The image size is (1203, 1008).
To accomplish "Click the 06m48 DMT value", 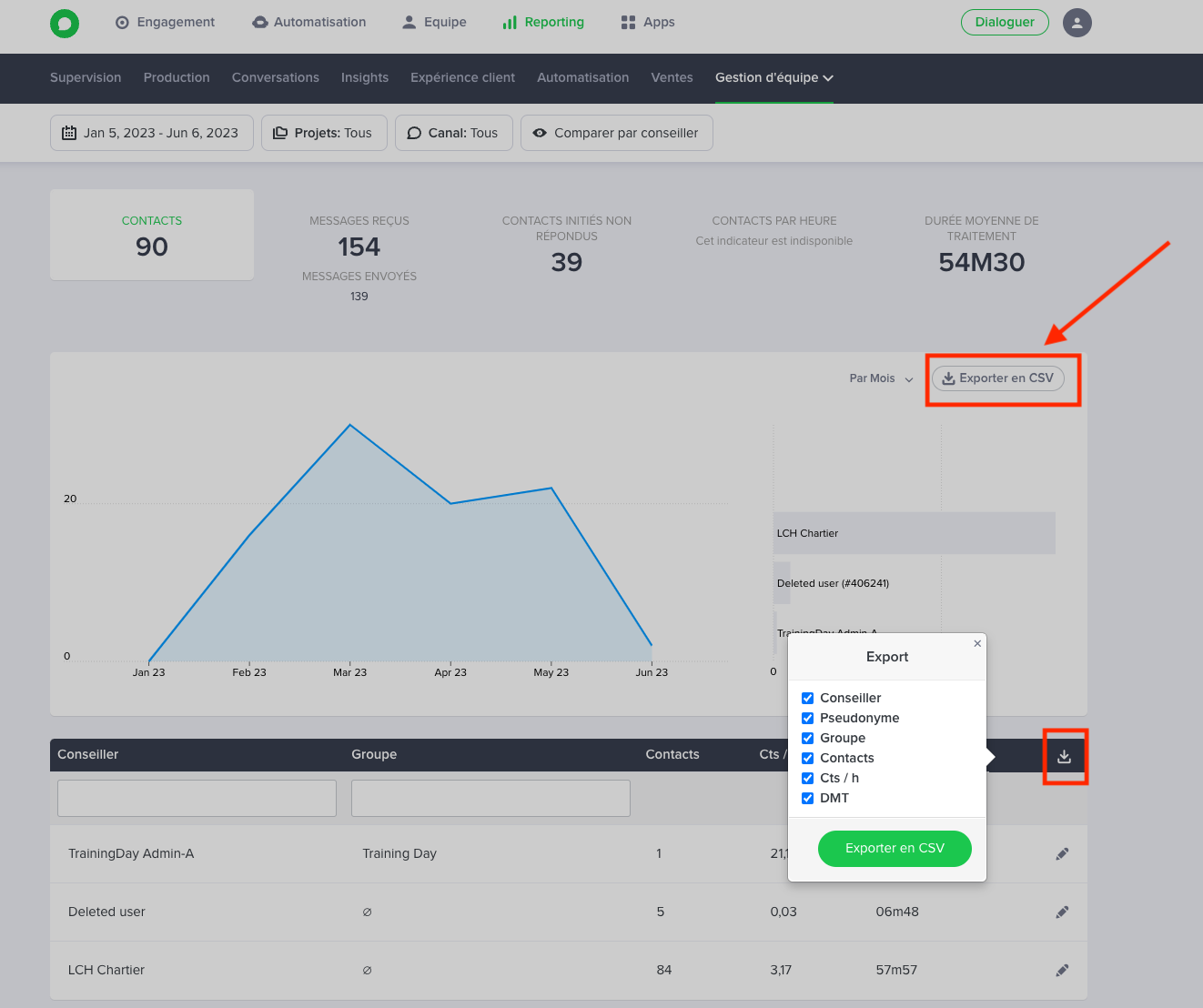I will pos(897,912).
